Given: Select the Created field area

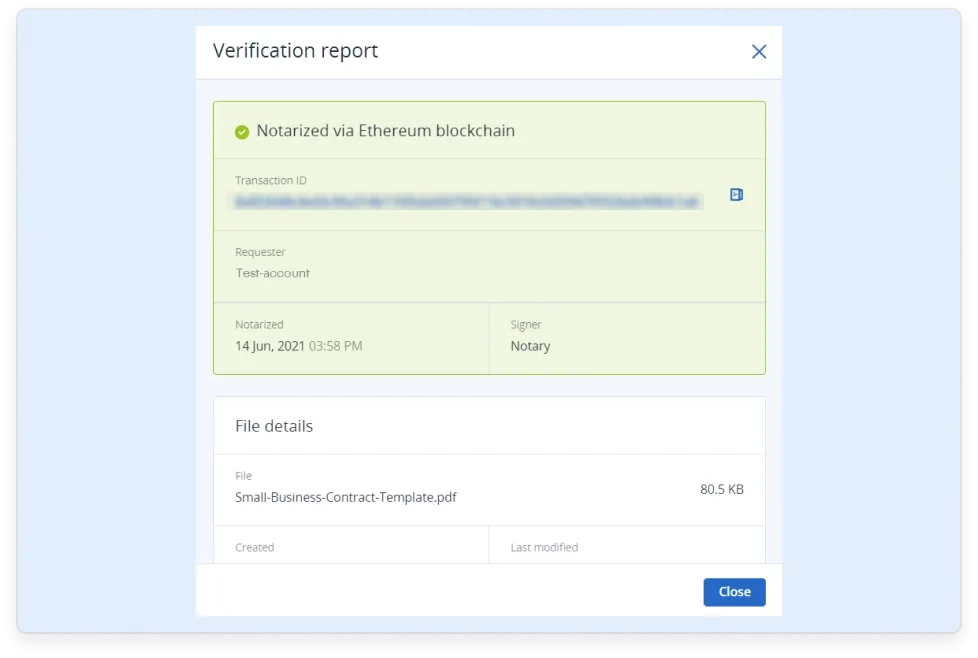Looking at the screenshot, I should 254,547.
